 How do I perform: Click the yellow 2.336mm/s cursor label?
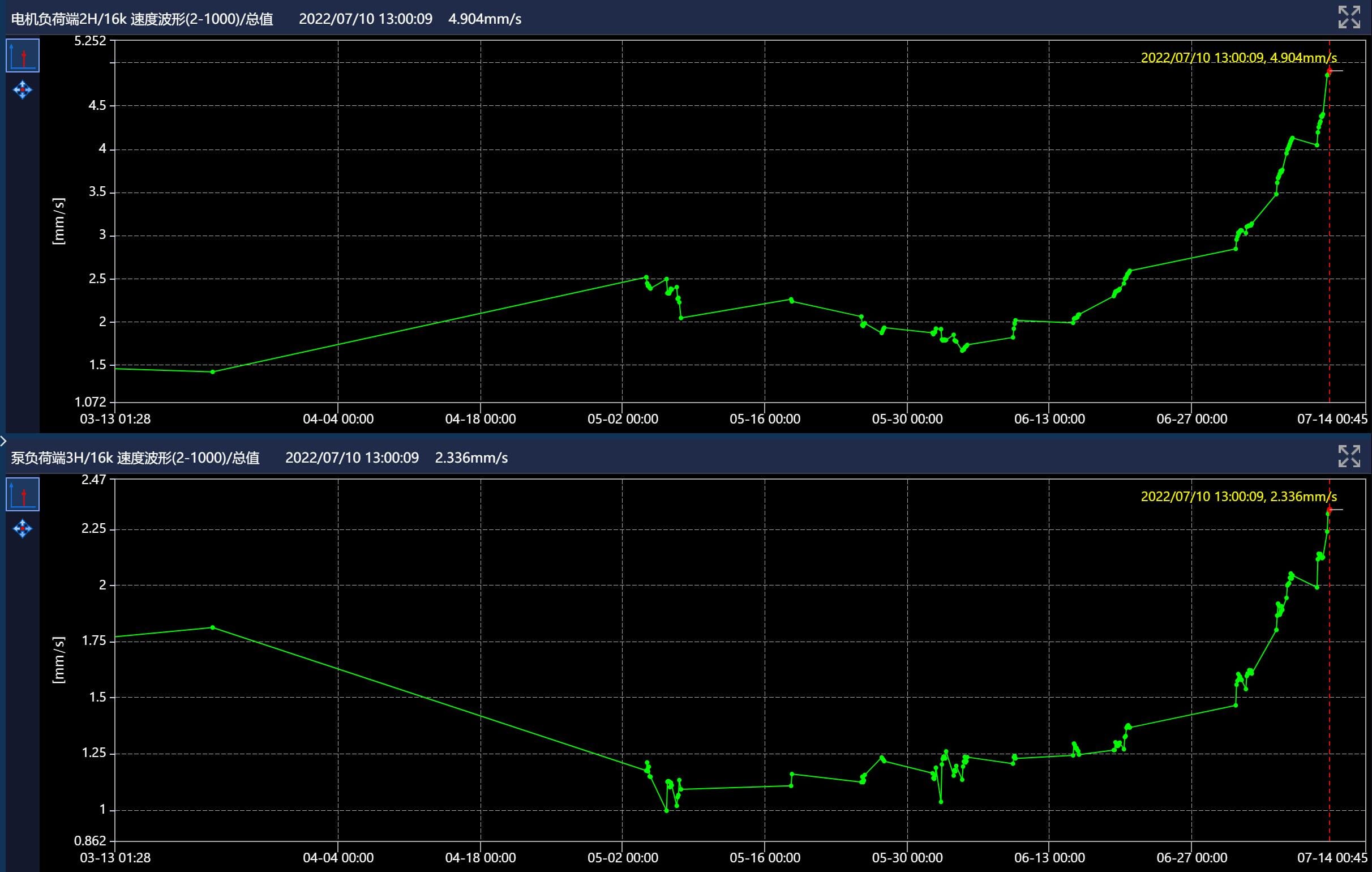[x=1238, y=497]
